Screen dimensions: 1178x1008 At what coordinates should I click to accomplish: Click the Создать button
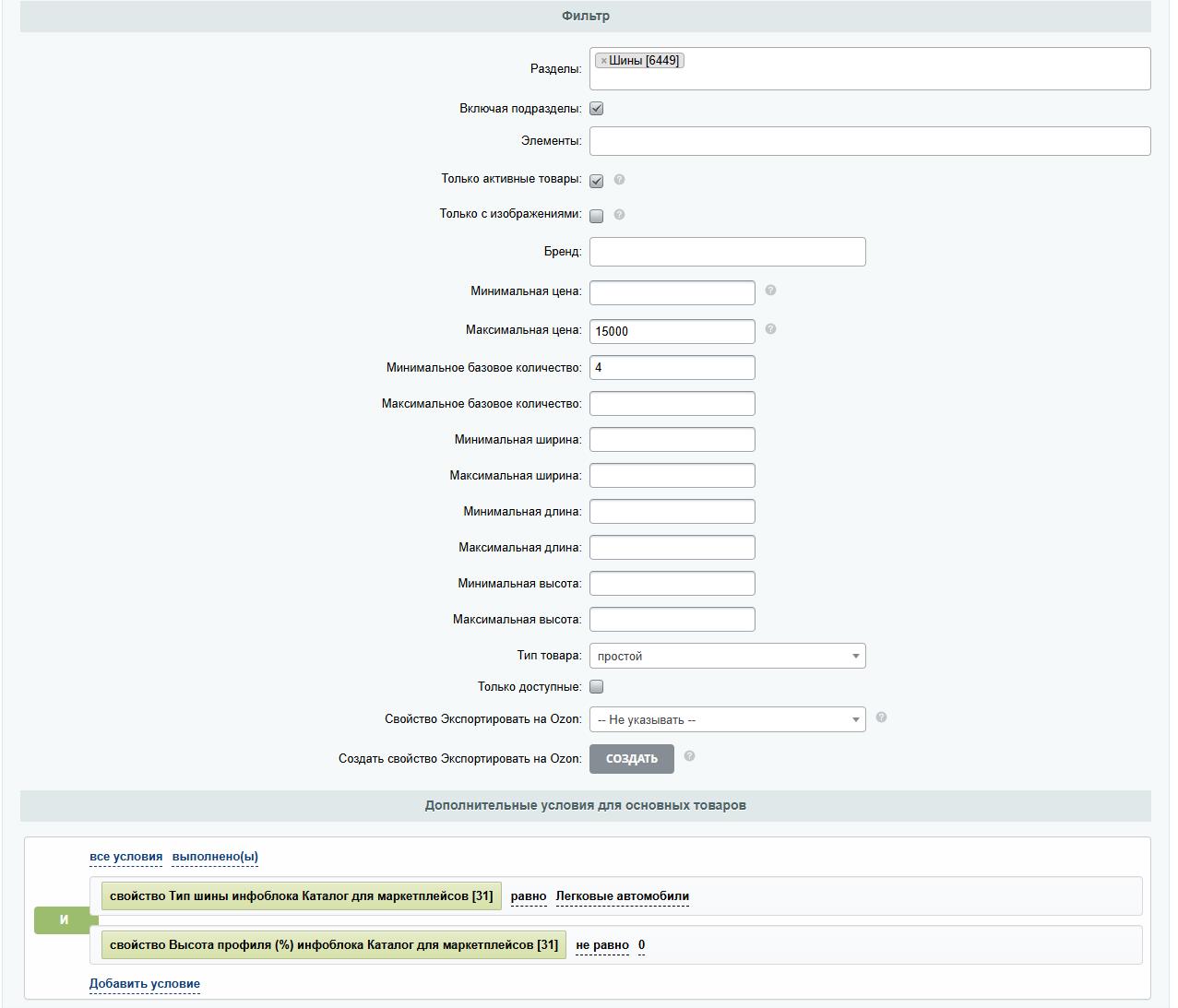tap(632, 759)
